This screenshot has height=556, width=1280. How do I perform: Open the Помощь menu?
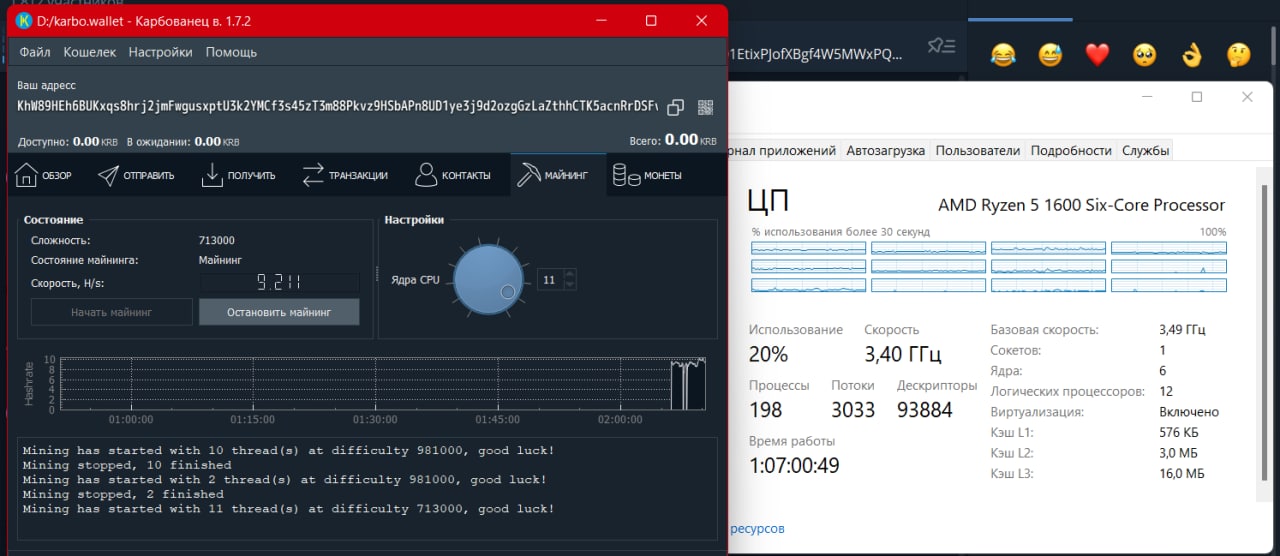231,52
